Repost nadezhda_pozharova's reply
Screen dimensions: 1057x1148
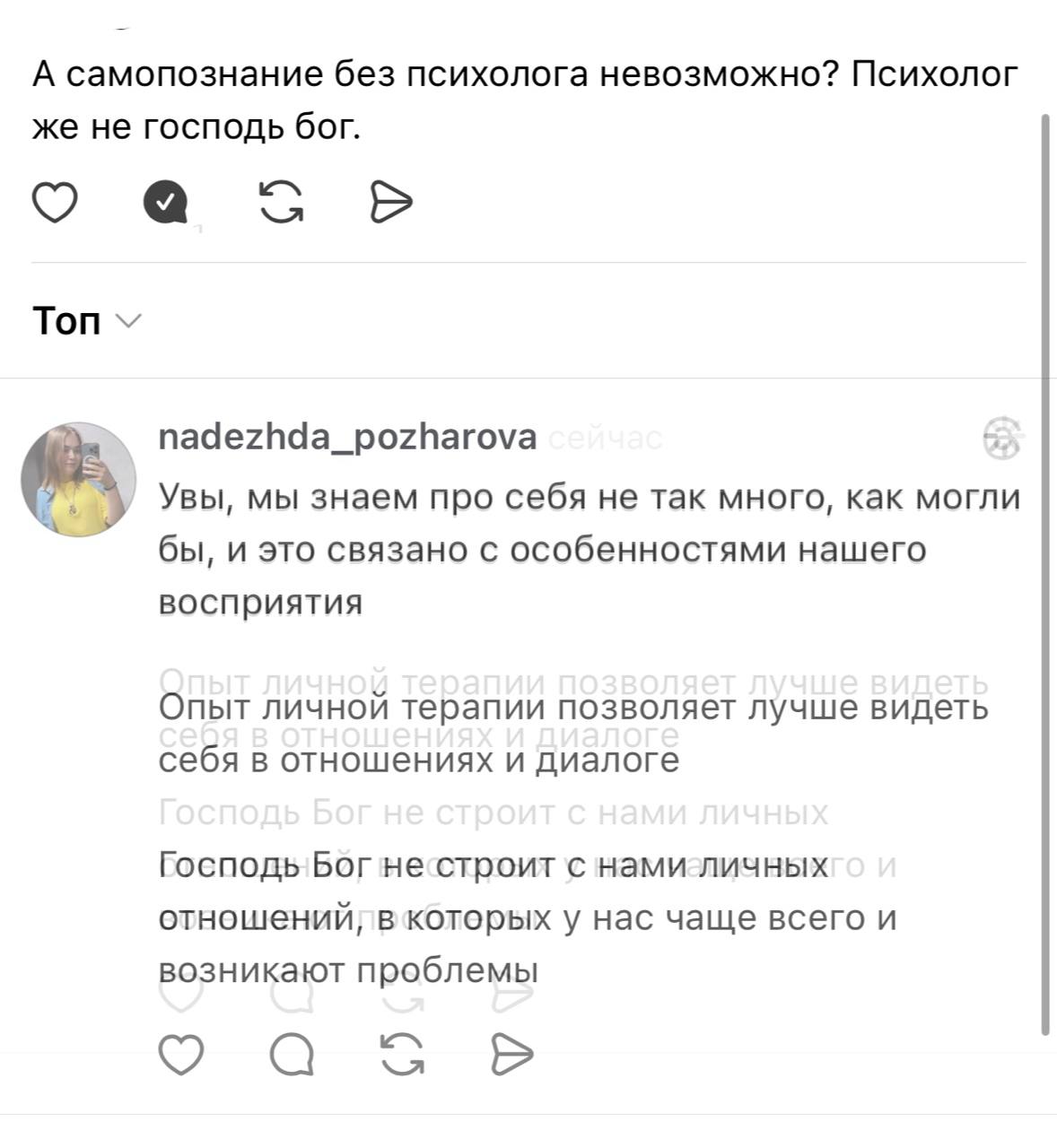pos(403,1055)
